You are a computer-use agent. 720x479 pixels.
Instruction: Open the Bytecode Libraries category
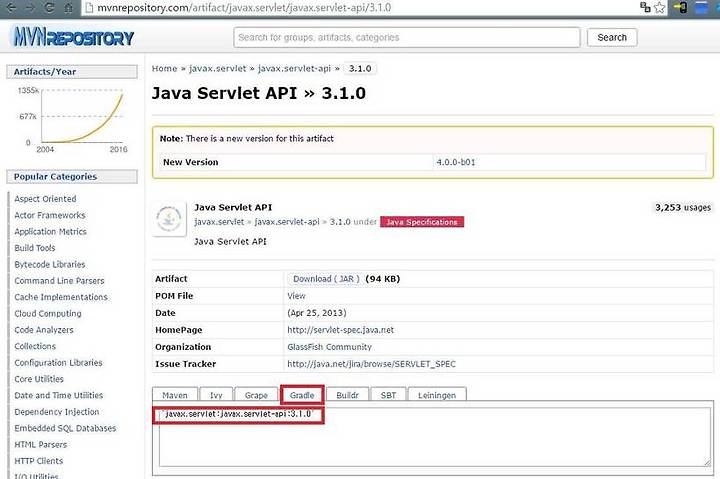pos(50,265)
